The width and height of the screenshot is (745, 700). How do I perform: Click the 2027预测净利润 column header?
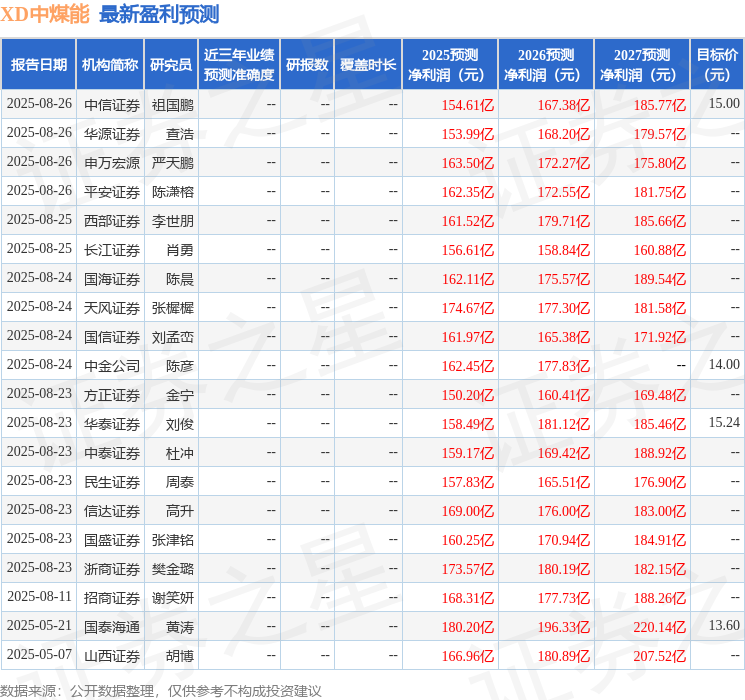(642, 64)
